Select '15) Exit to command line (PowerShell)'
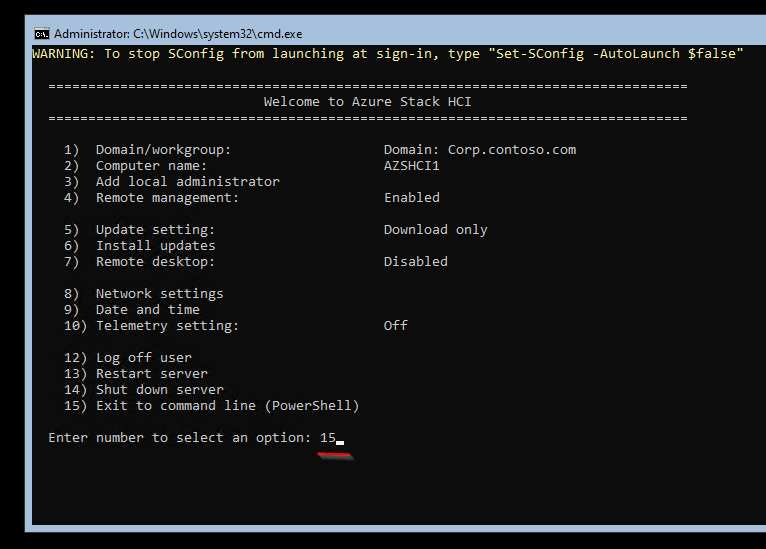766x549 pixels. coord(211,406)
